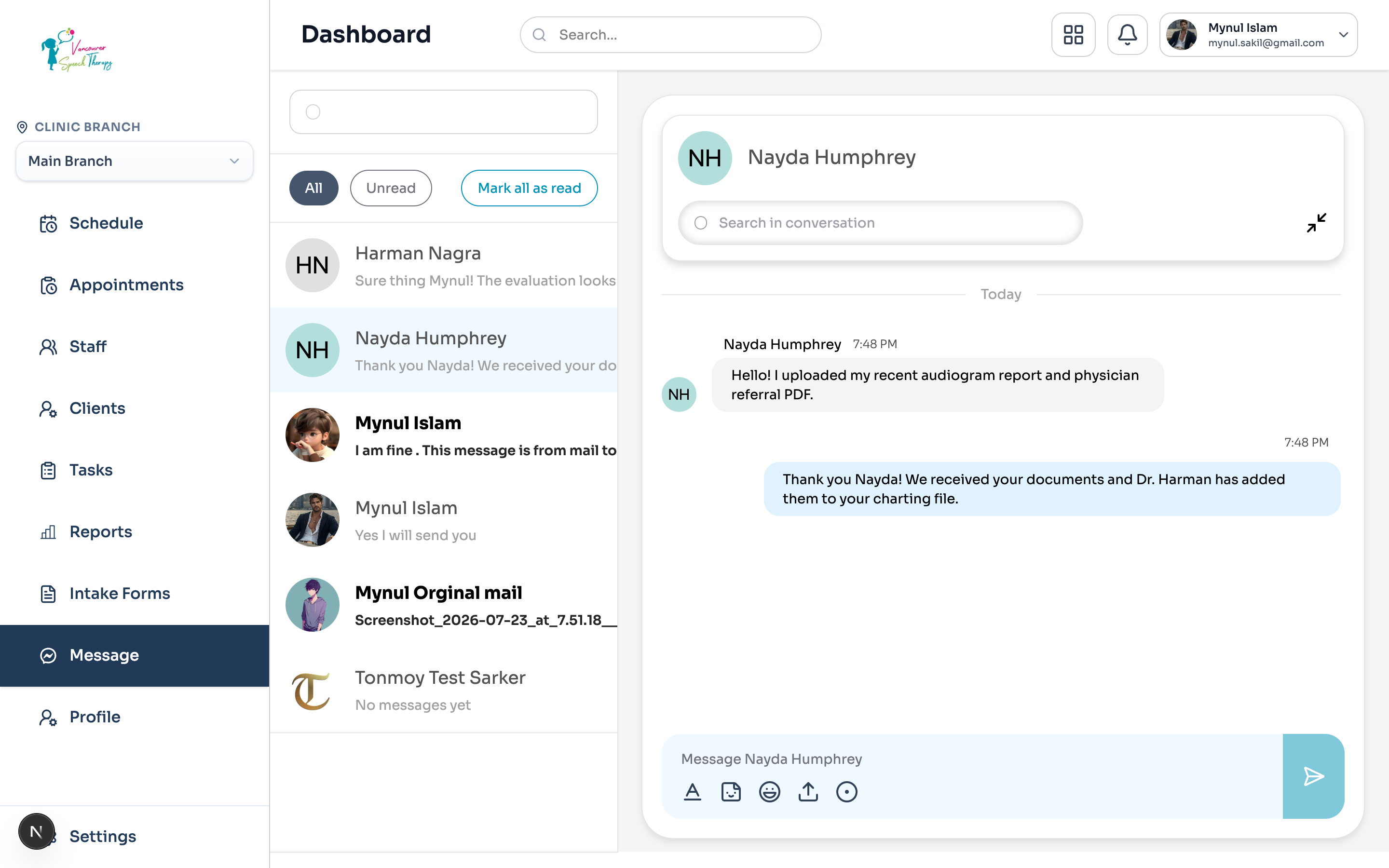The height and width of the screenshot is (868, 1389).
Task: Expand the Main Branch clinic dropdown
Action: pyautogui.click(x=134, y=161)
